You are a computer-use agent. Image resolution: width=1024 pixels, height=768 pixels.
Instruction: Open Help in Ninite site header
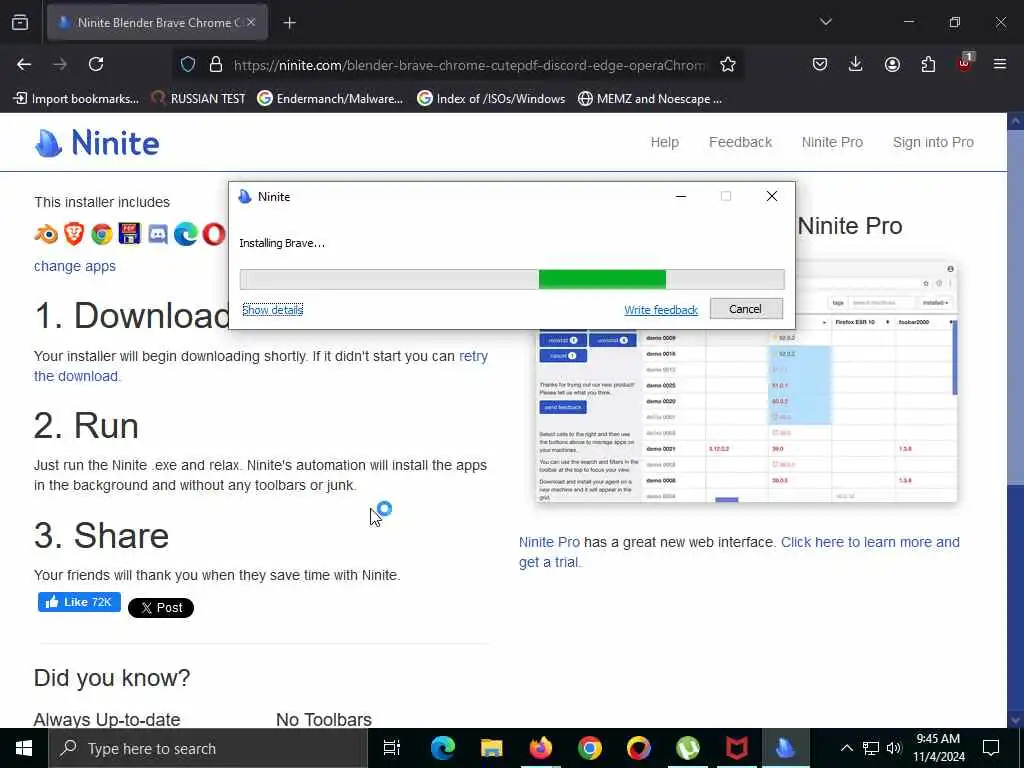(664, 142)
